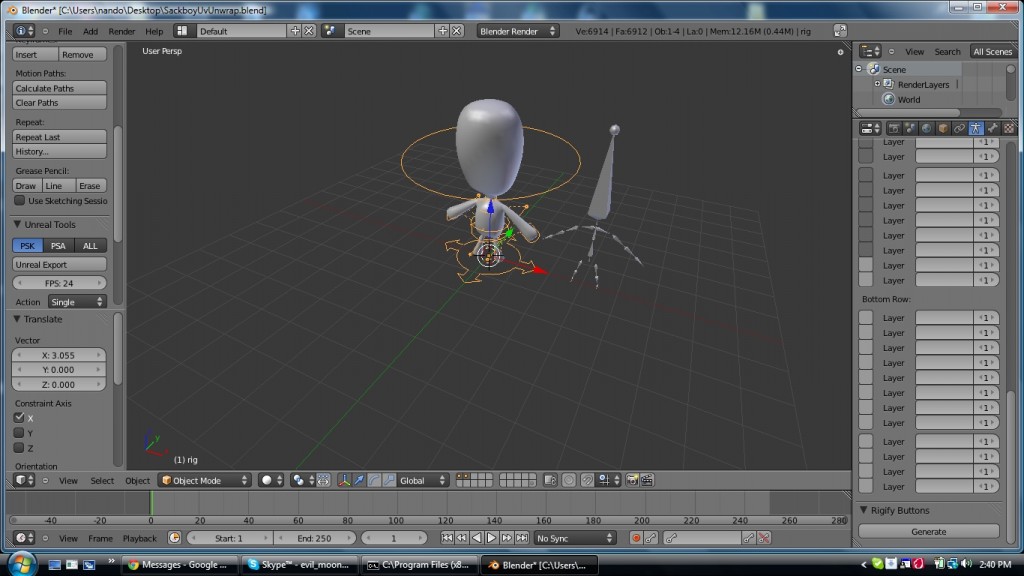The width and height of the screenshot is (1024, 576).
Task: Open the Select menu in 3D viewport header
Action: (102, 480)
